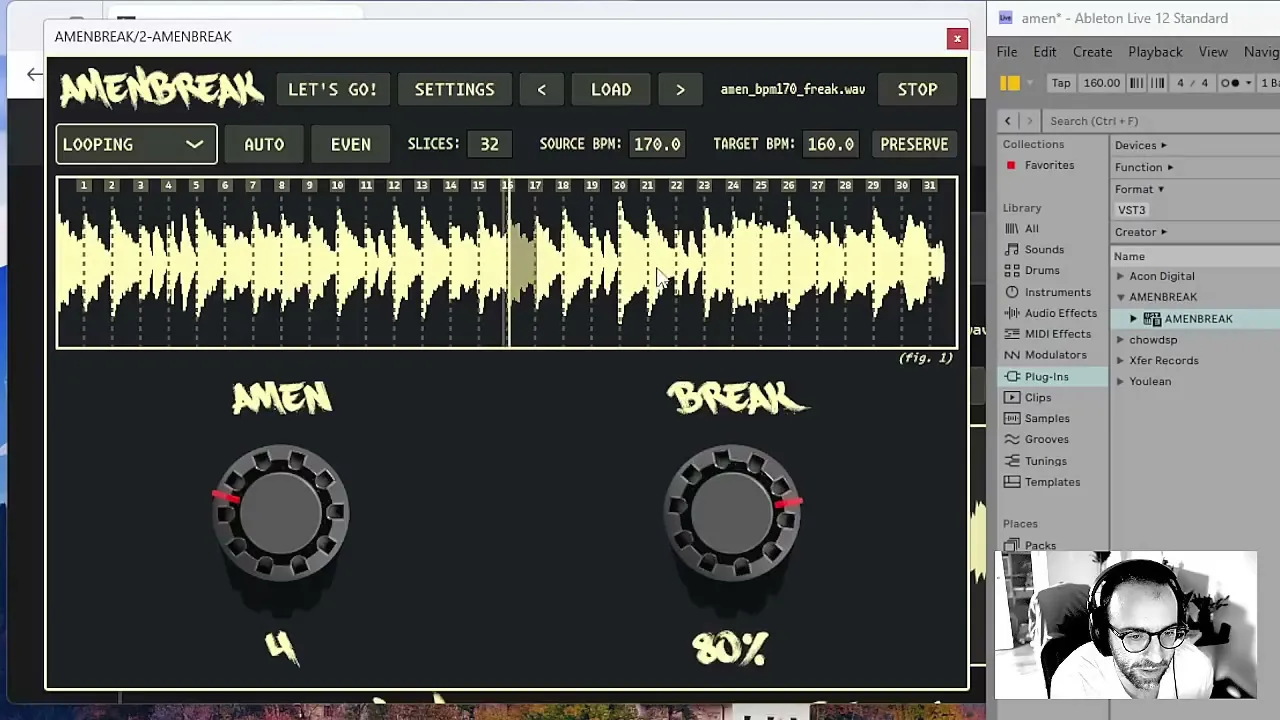Open the All library icon in Ableton browser
This screenshot has width=1280, height=720.
(1012, 229)
